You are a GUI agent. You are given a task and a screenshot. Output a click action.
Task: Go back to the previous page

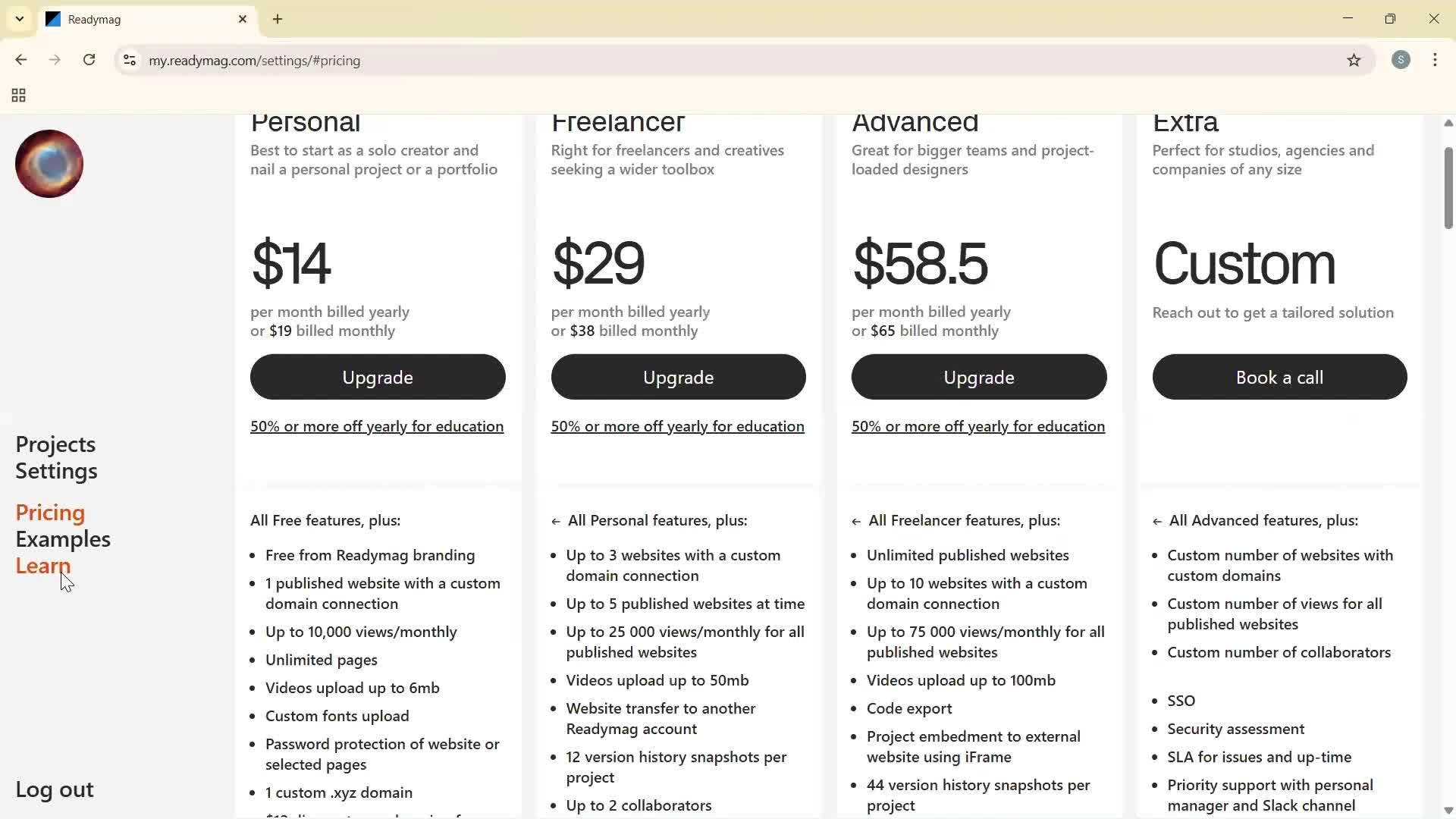tap(21, 60)
